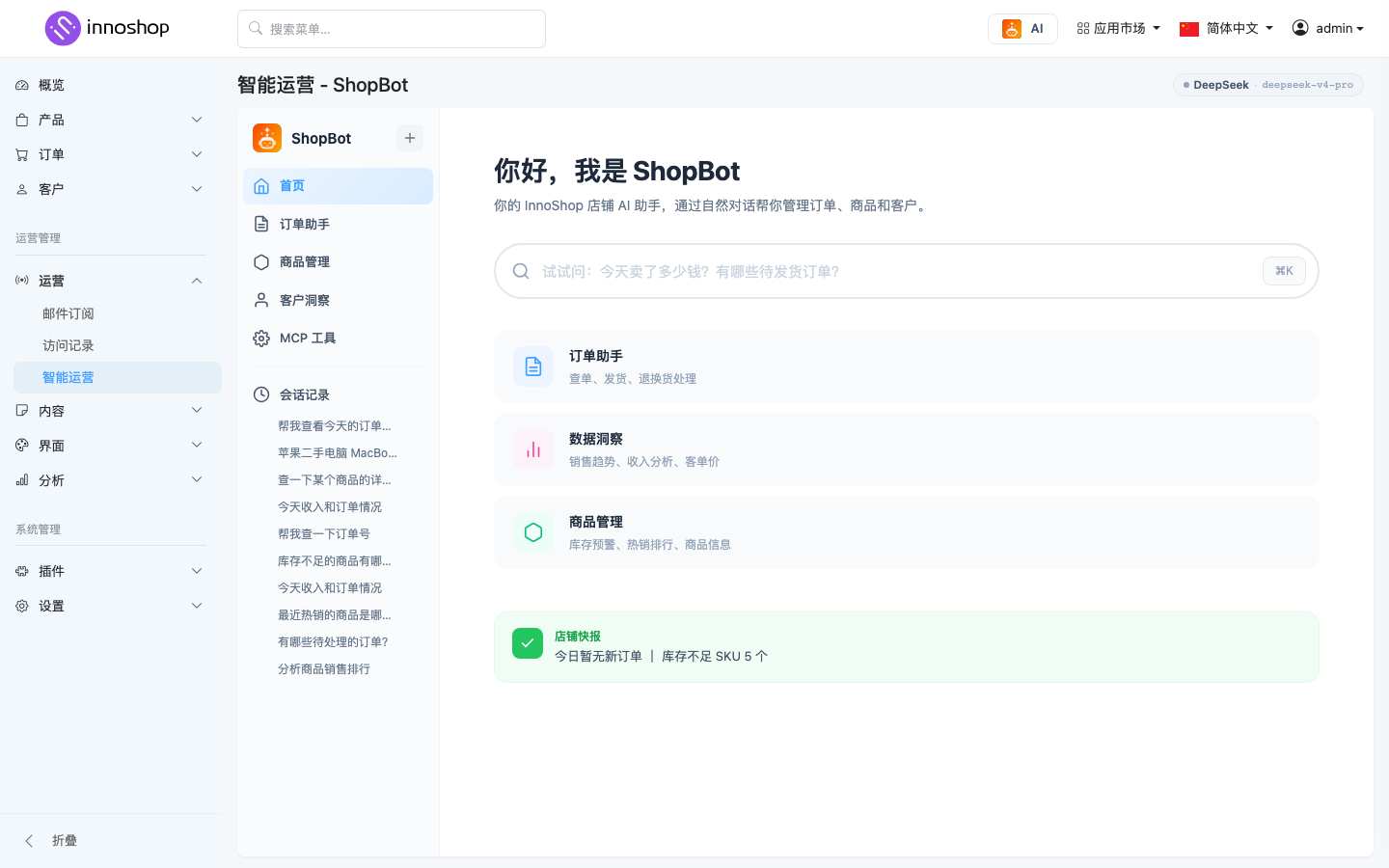Select 智能运营 submenu item

118,377
